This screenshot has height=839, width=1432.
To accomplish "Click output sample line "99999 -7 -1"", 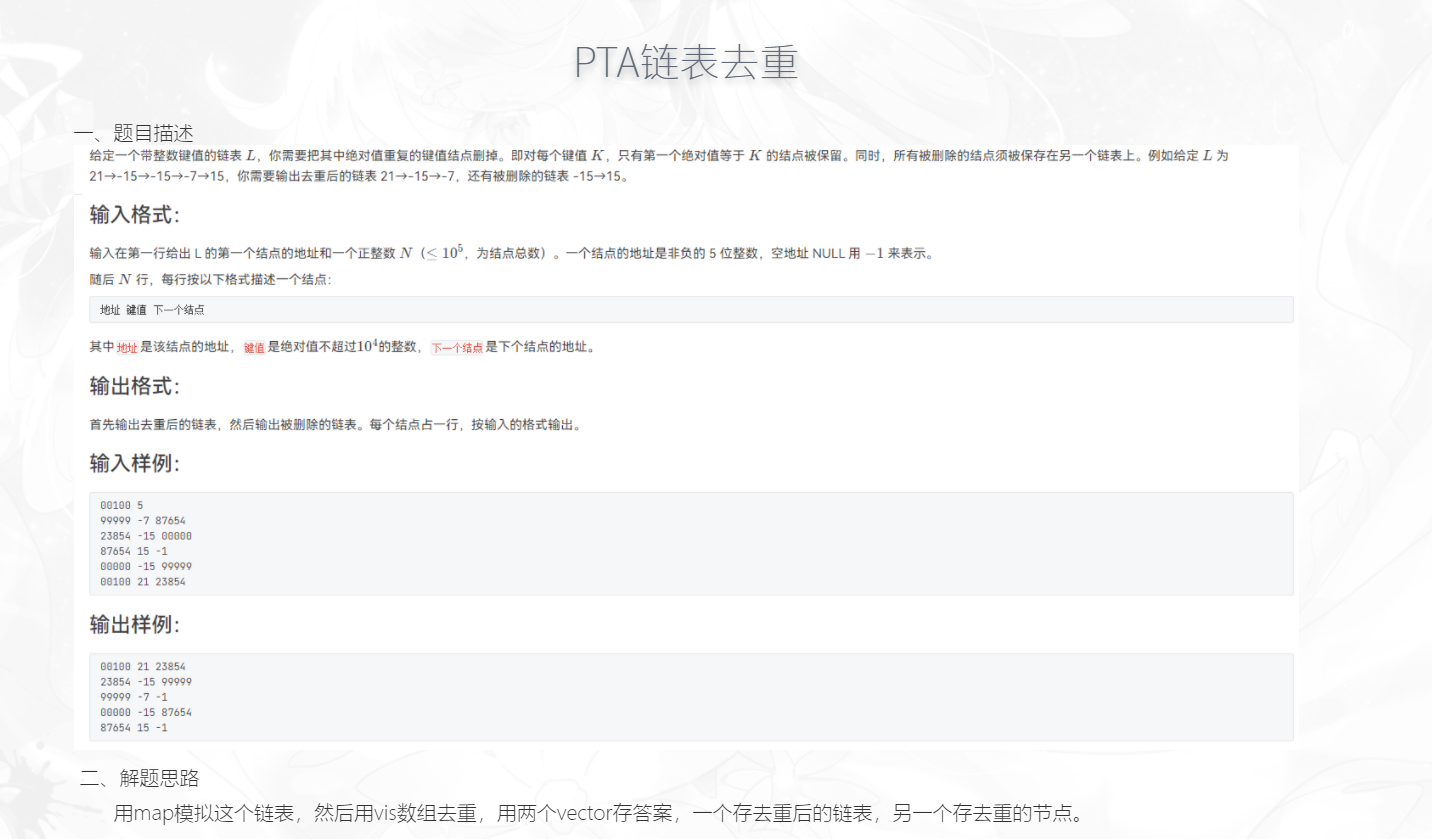I will click(134, 697).
